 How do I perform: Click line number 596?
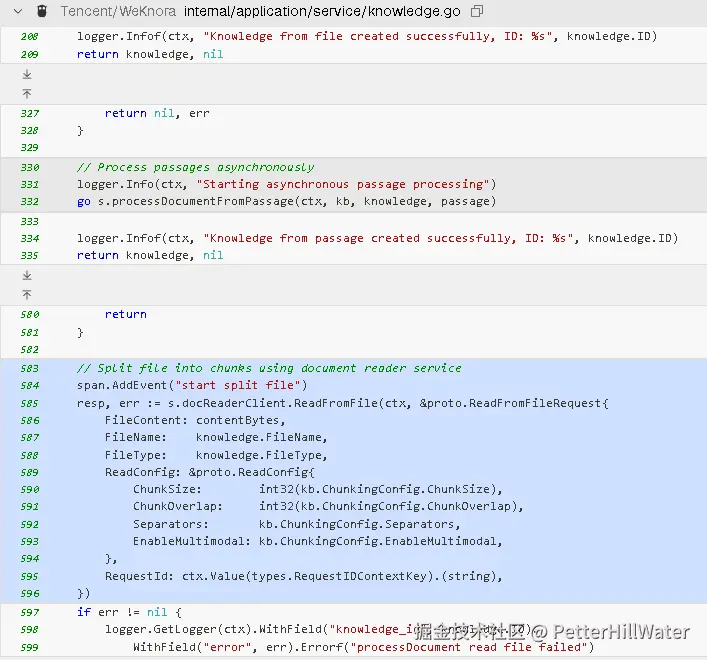tap(29, 594)
